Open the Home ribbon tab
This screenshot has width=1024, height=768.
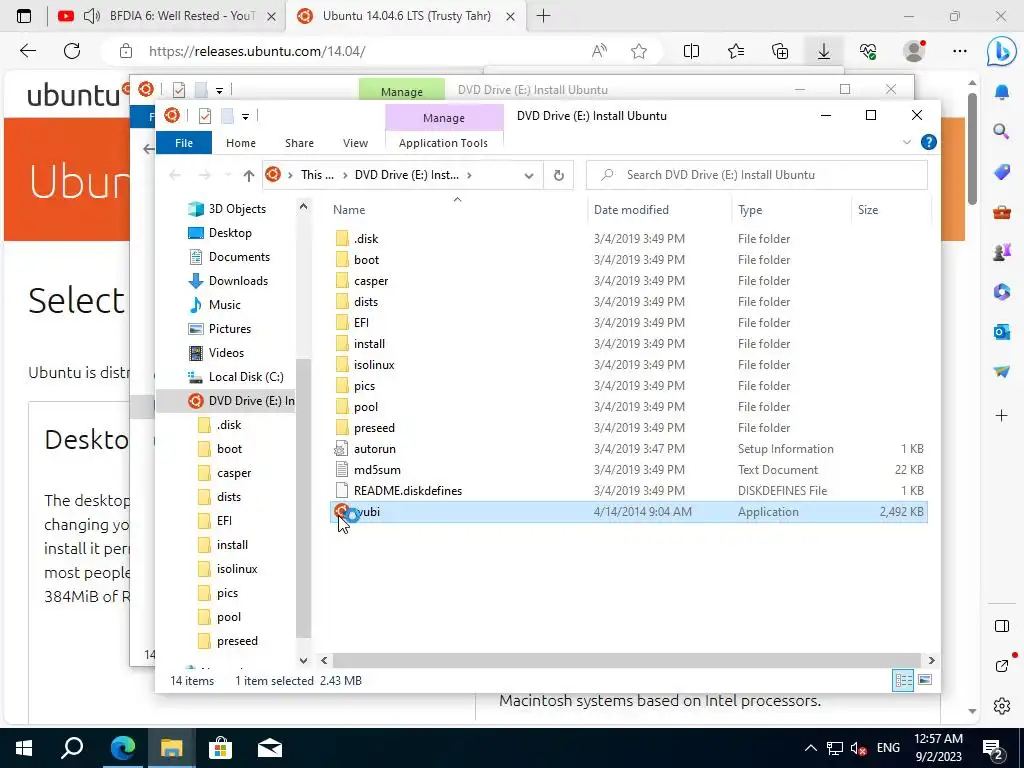[x=240, y=143]
